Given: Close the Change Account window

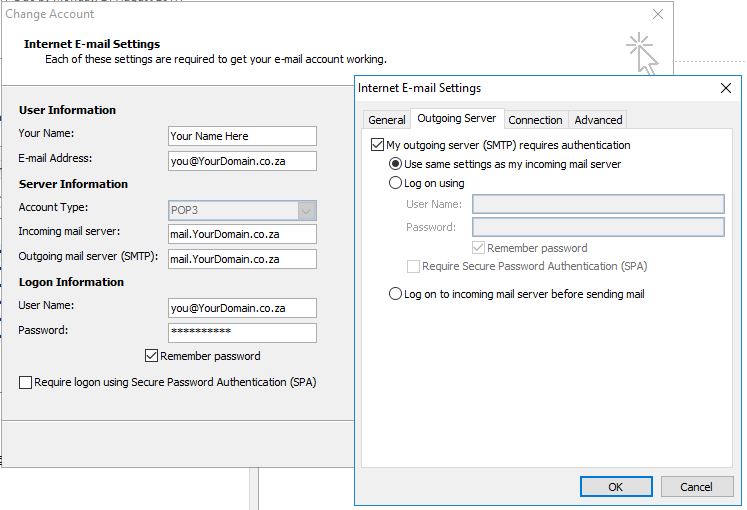Looking at the screenshot, I should pos(658,14).
